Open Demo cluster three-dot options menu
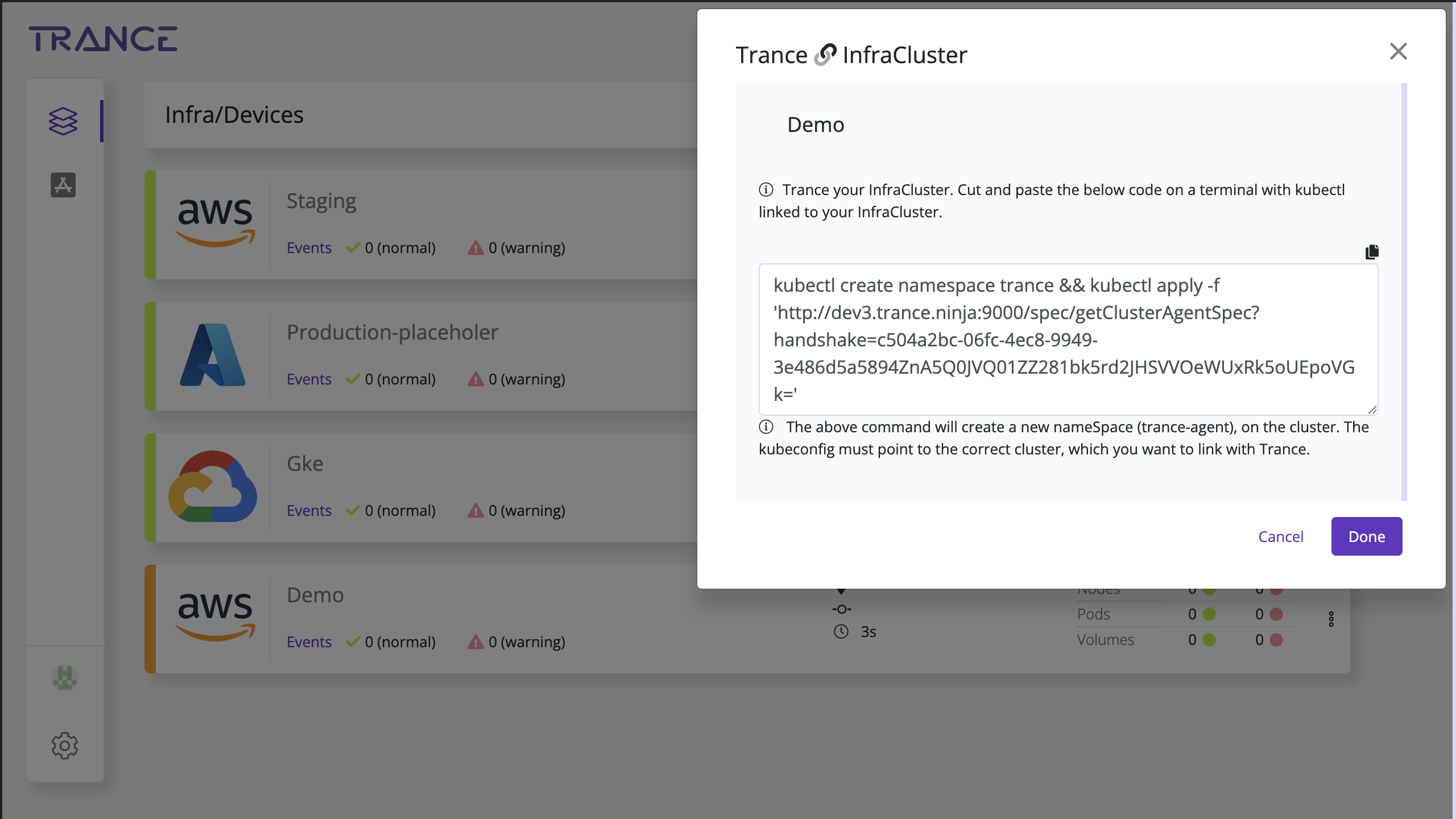The width and height of the screenshot is (1456, 819). point(1331,619)
